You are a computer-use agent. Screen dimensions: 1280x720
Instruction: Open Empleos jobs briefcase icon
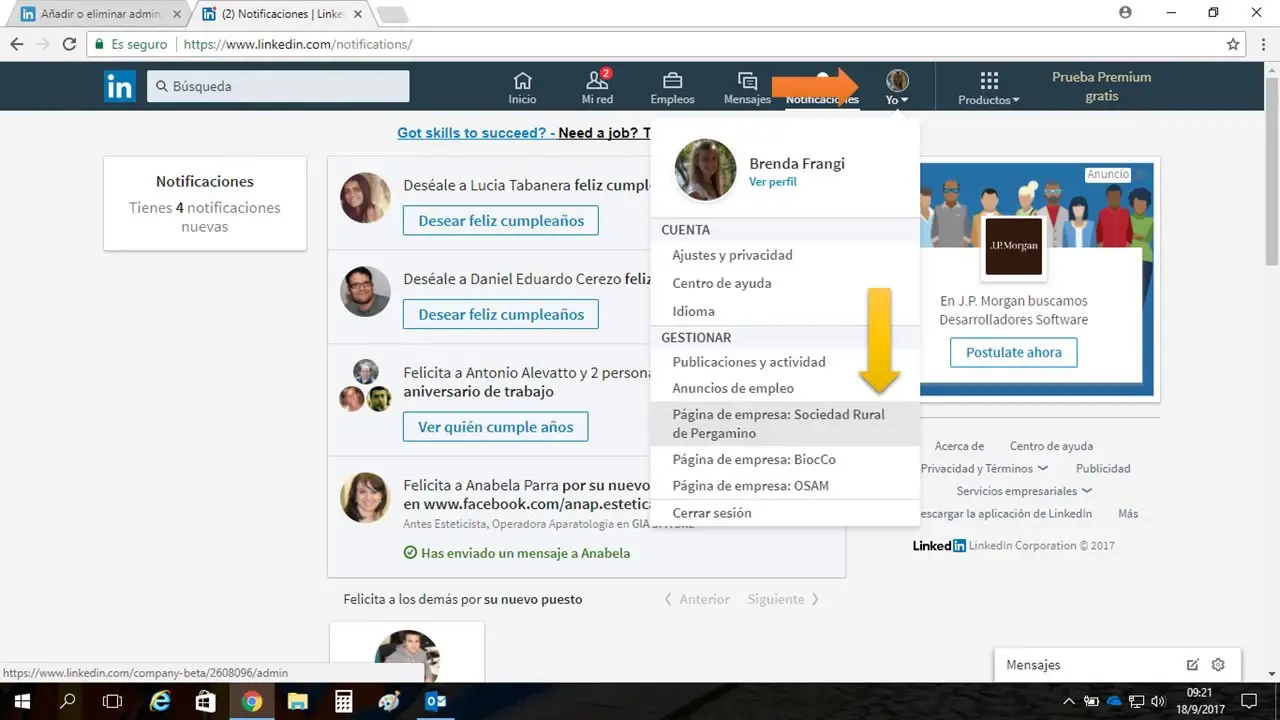[x=672, y=88]
